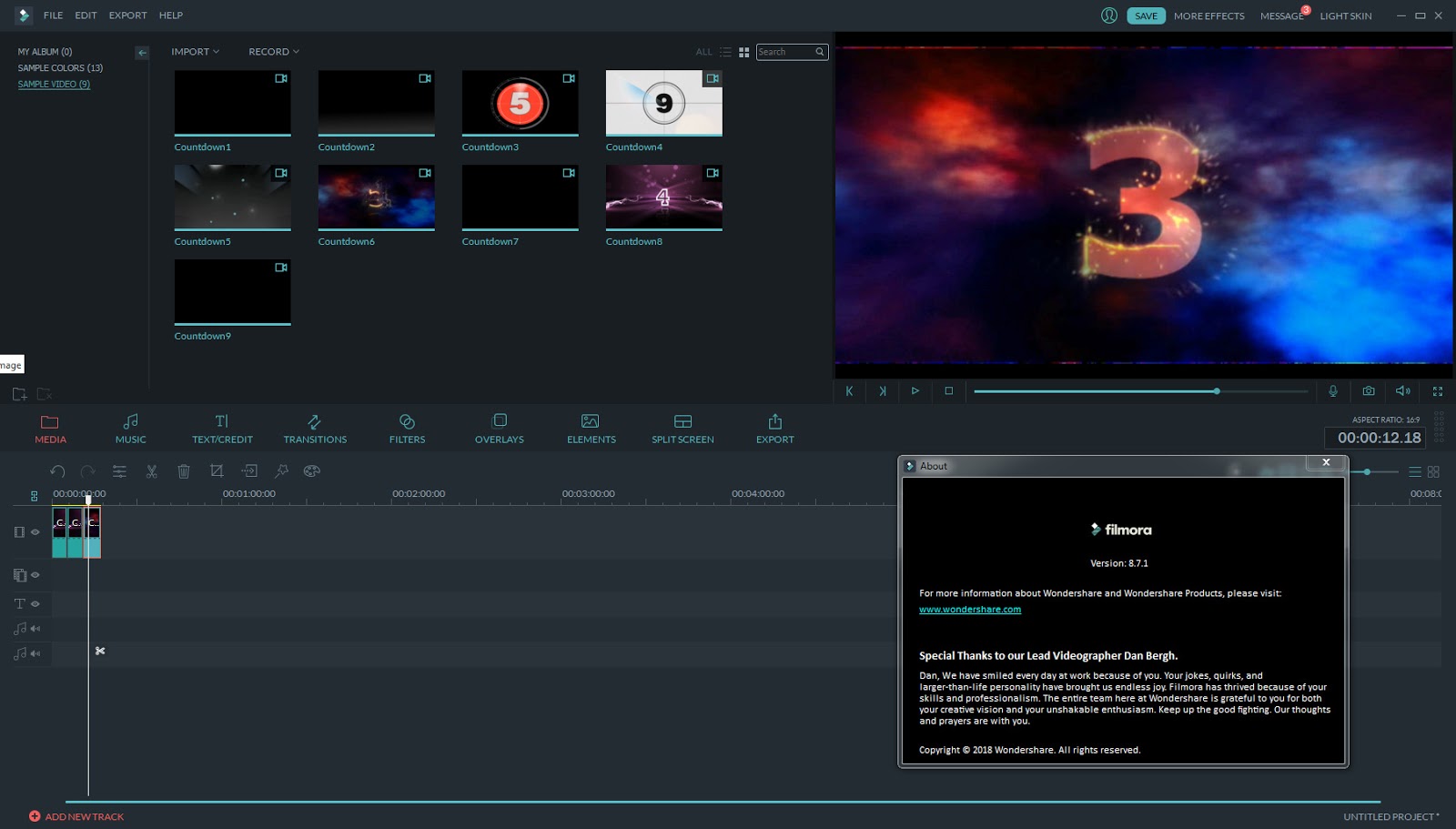Undo the last timeline action
The width and height of the screenshot is (1456, 829).
pyautogui.click(x=57, y=471)
